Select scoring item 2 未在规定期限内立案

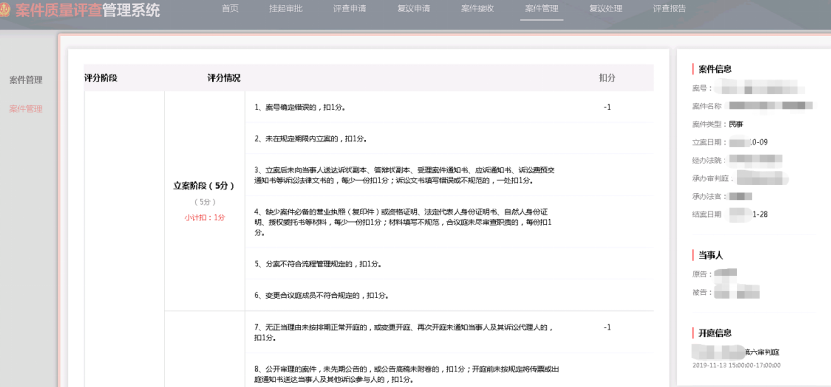click(311, 139)
